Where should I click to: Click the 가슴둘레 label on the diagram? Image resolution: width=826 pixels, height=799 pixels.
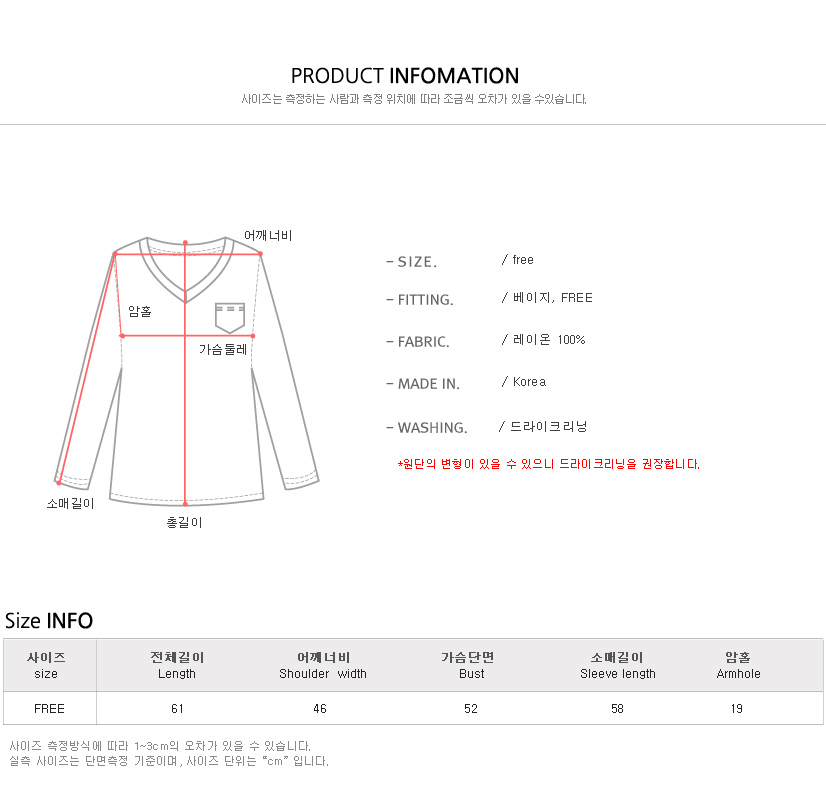tap(223, 349)
